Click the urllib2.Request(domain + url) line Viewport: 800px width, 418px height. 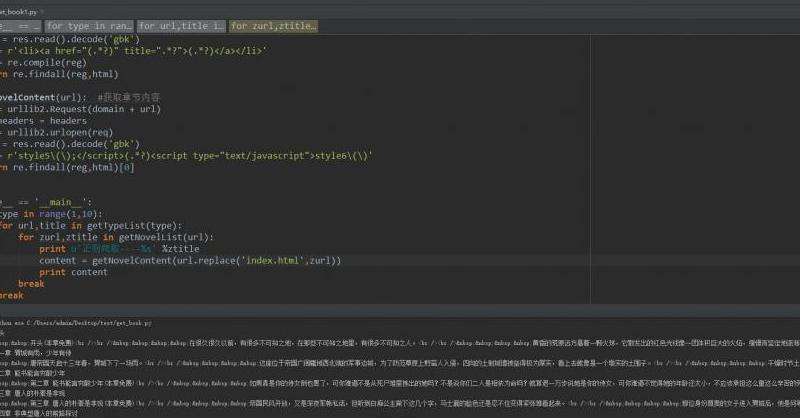(81, 109)
